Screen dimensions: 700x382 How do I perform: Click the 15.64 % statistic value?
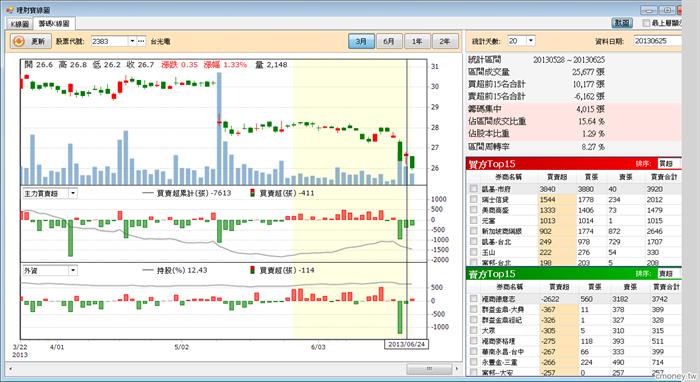[592, 121]
